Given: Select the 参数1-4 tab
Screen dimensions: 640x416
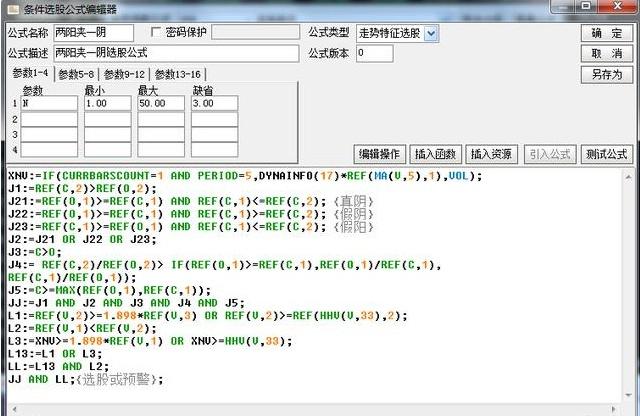Looking at the screenshot, I should [30, 74].
